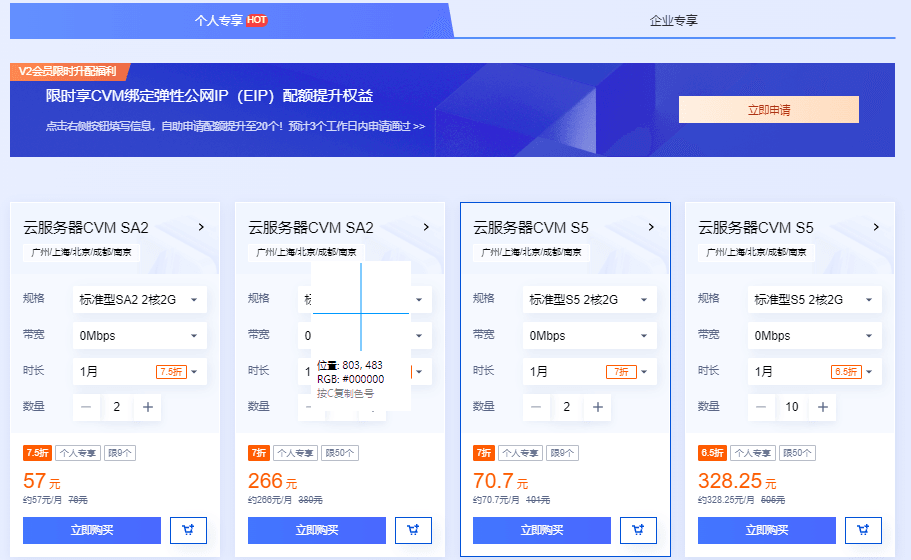This screenshot has height=560, width=911.
Task: Click the quantity field showing 2 in 57元 card
Action: pyautogui.click(x=117, y=407)
